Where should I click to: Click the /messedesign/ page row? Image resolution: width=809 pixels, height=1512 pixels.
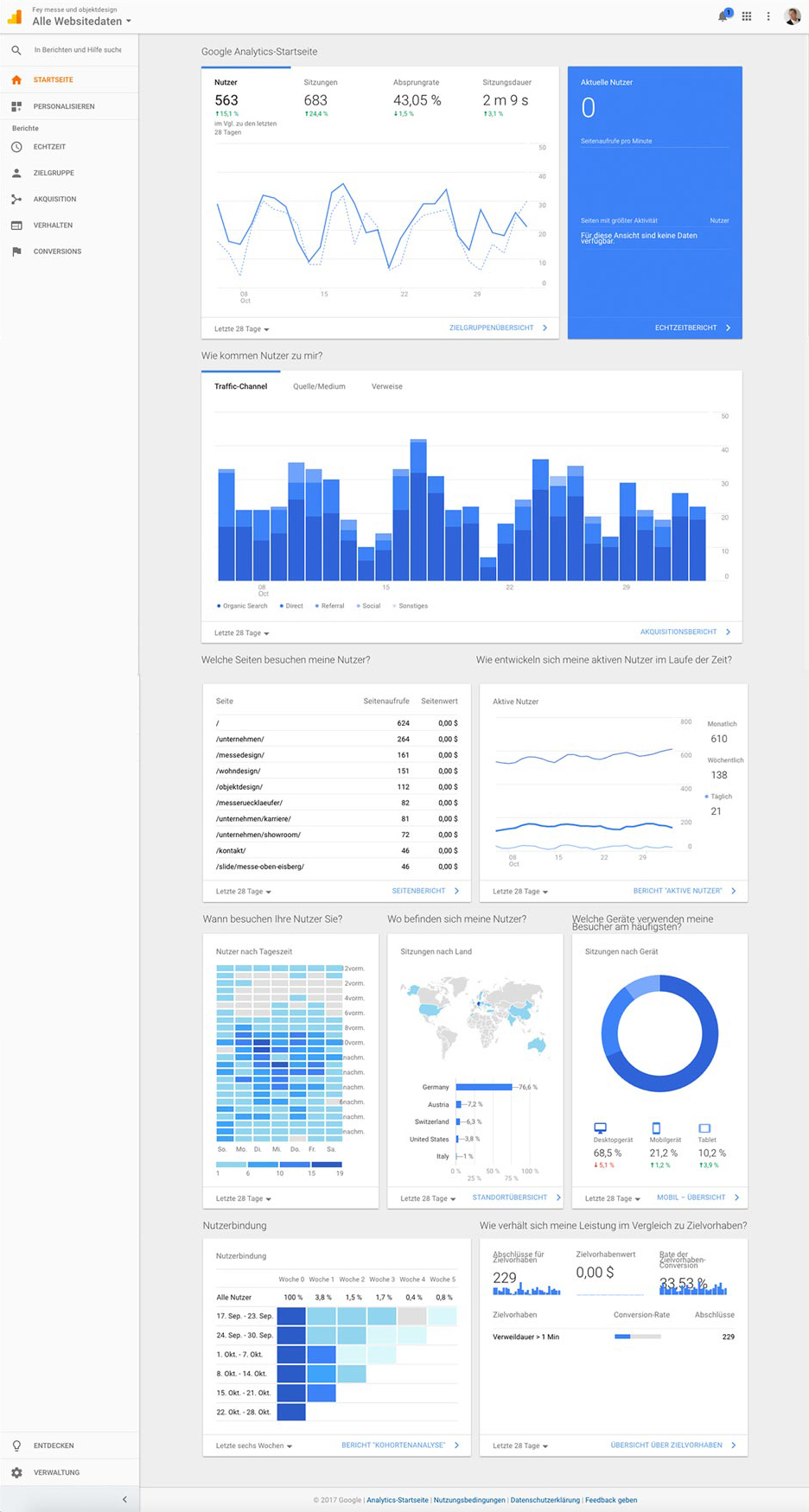337,755
